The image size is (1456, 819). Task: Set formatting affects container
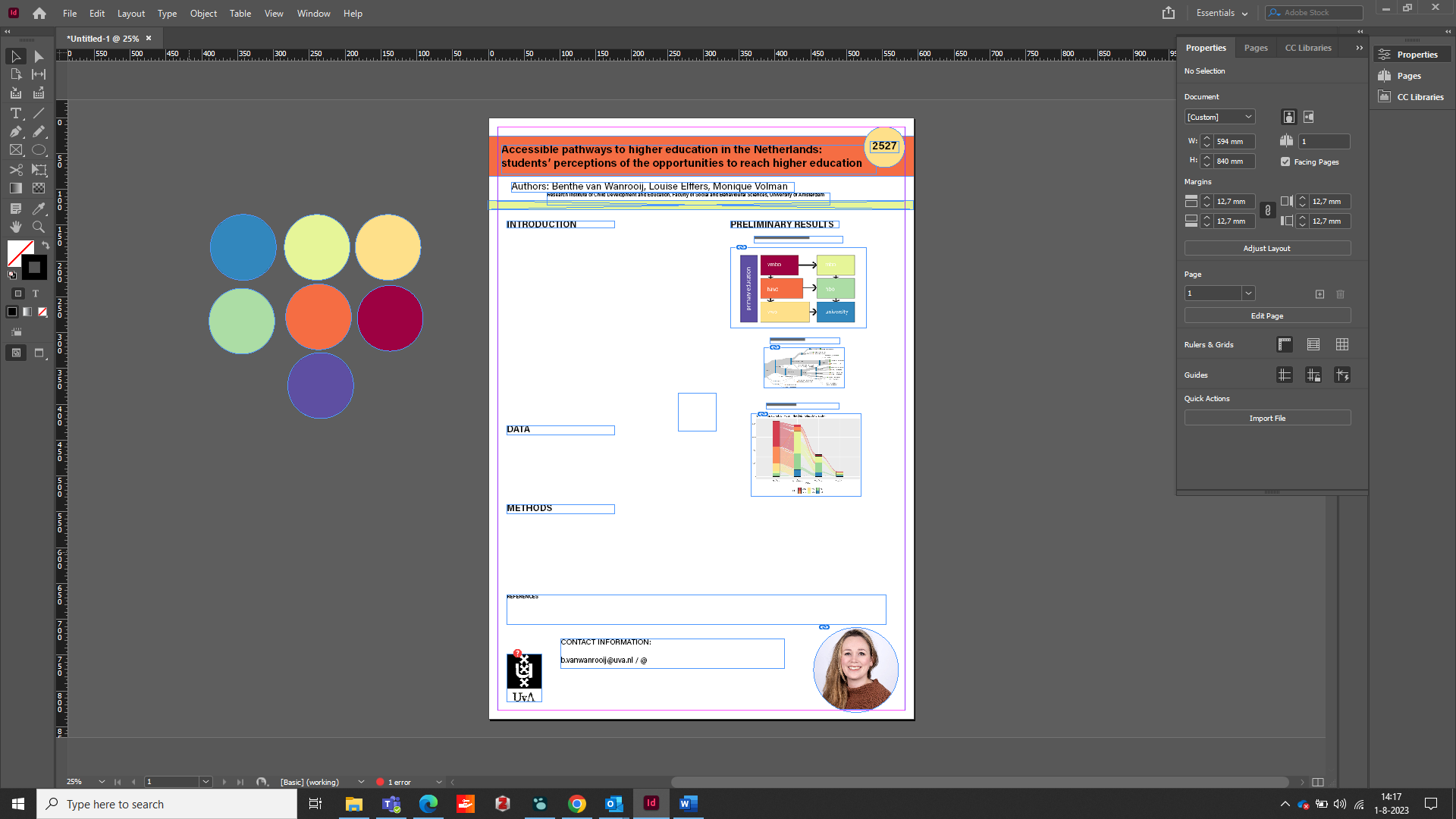click(18, 293)
